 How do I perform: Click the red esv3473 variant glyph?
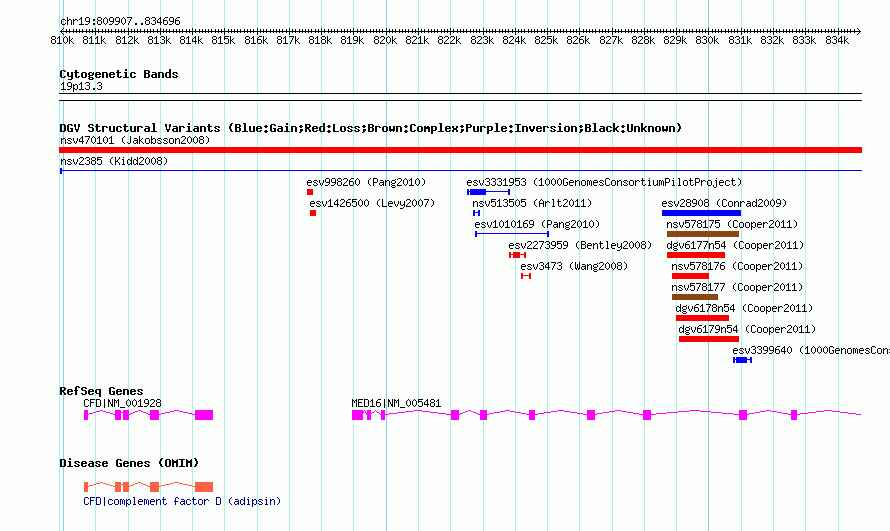tap(526, 276)
